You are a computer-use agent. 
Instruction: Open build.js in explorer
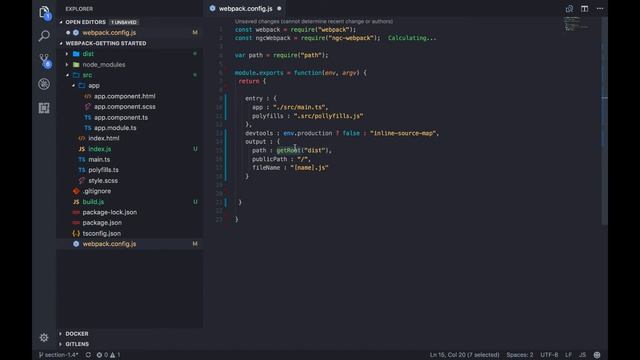click(93, 202)
